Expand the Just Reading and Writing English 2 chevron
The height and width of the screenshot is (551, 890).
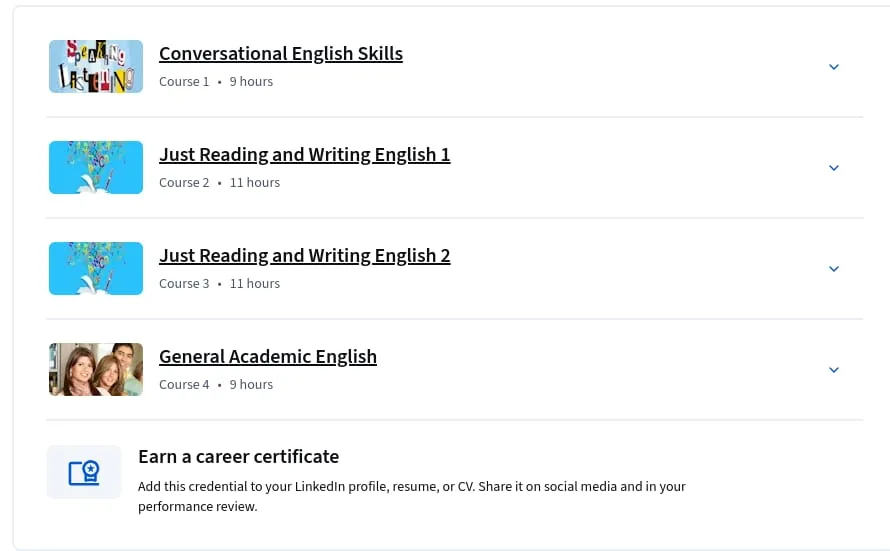pos(834,269)
